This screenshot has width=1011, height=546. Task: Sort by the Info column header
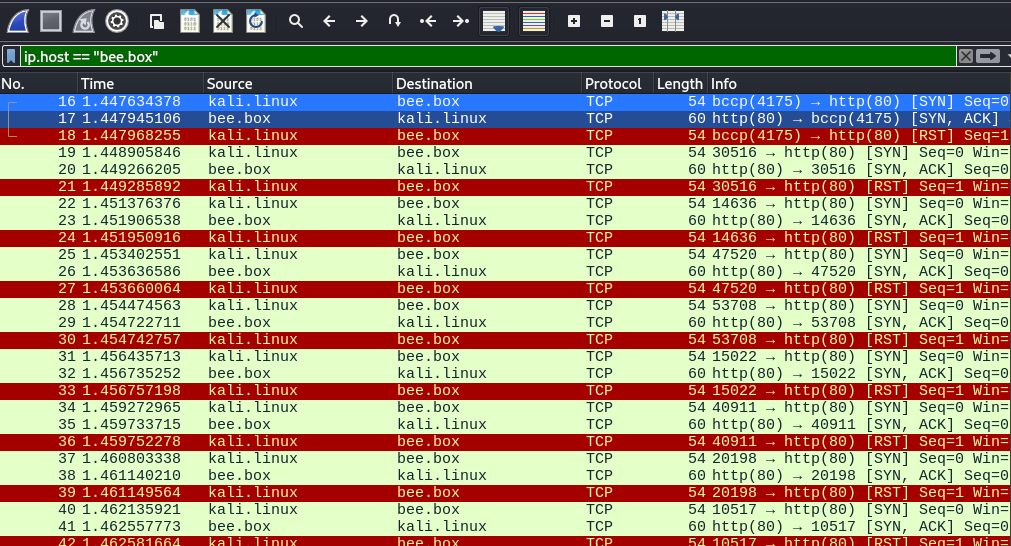859,84
